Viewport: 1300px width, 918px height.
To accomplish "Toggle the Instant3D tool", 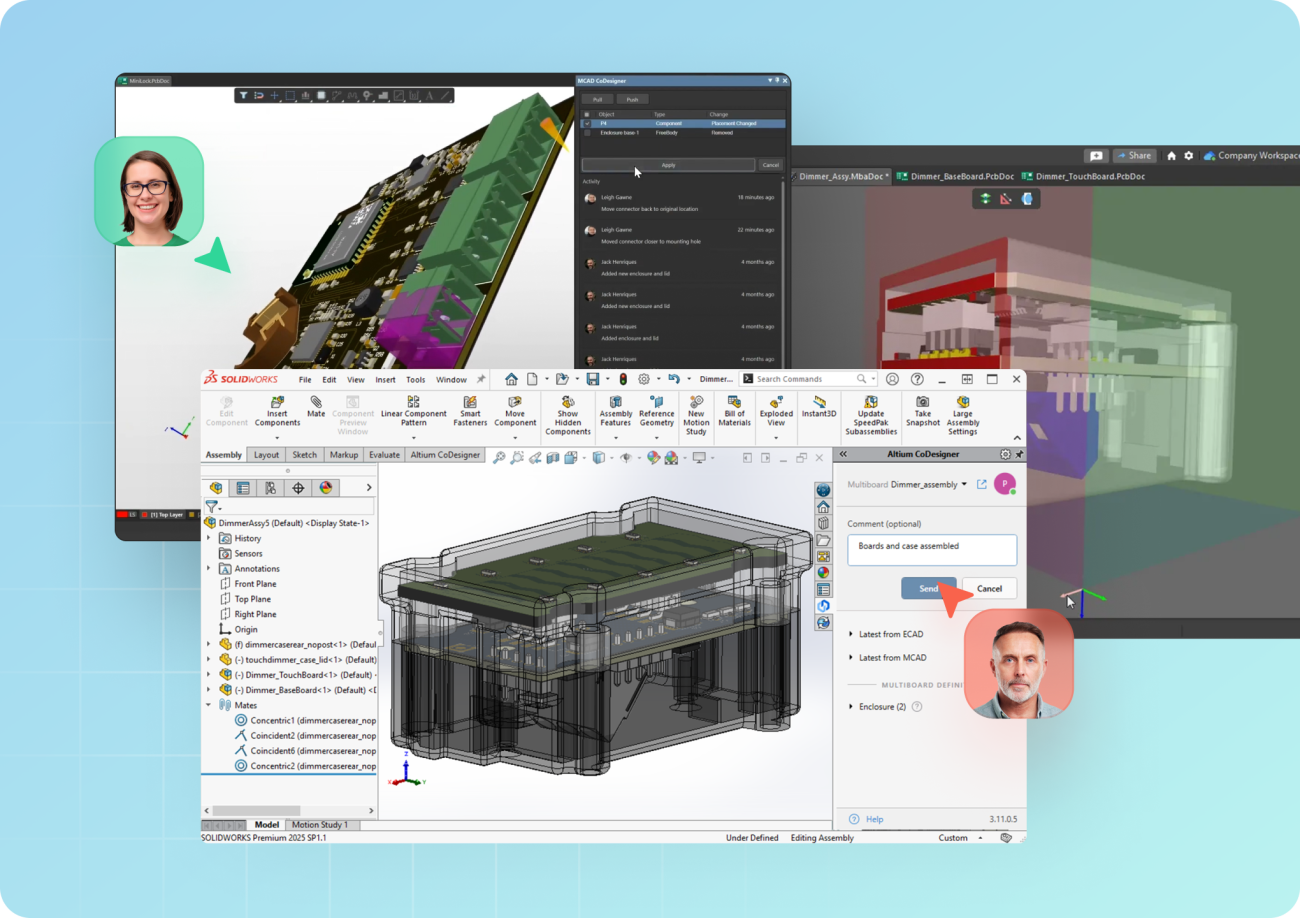I will (x=819, y=406).
